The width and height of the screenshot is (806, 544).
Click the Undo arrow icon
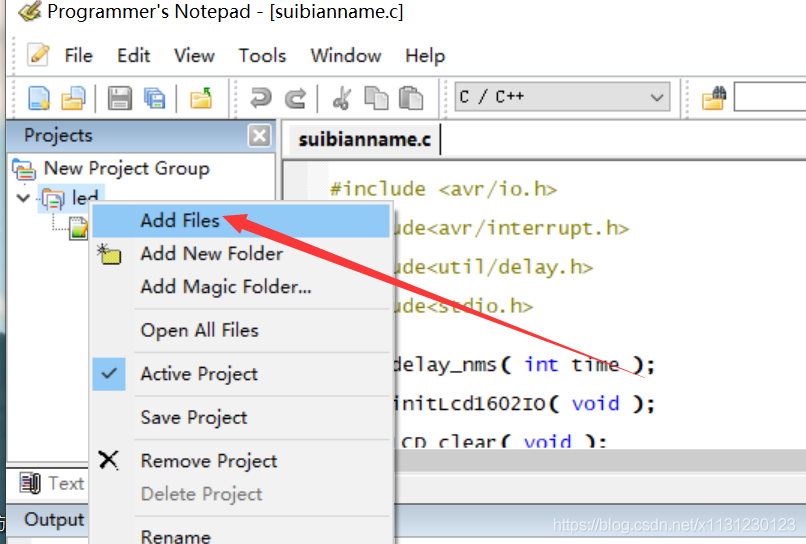coord(261,98)
